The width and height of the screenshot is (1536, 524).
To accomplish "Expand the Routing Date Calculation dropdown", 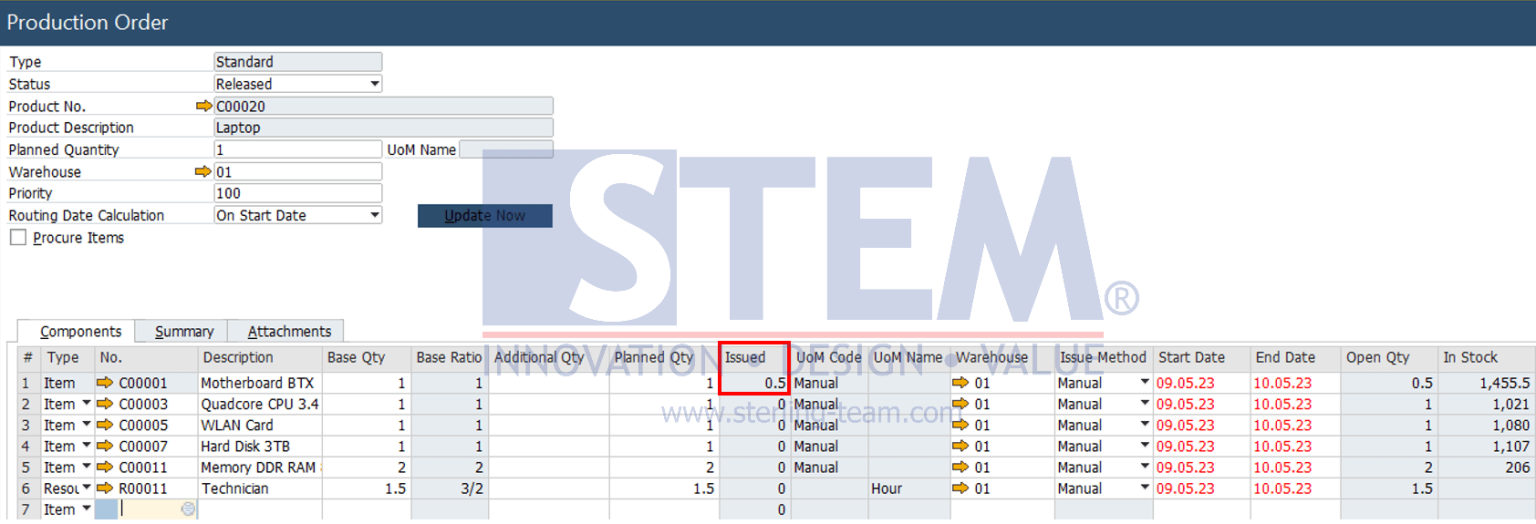I will click(374, 215).
